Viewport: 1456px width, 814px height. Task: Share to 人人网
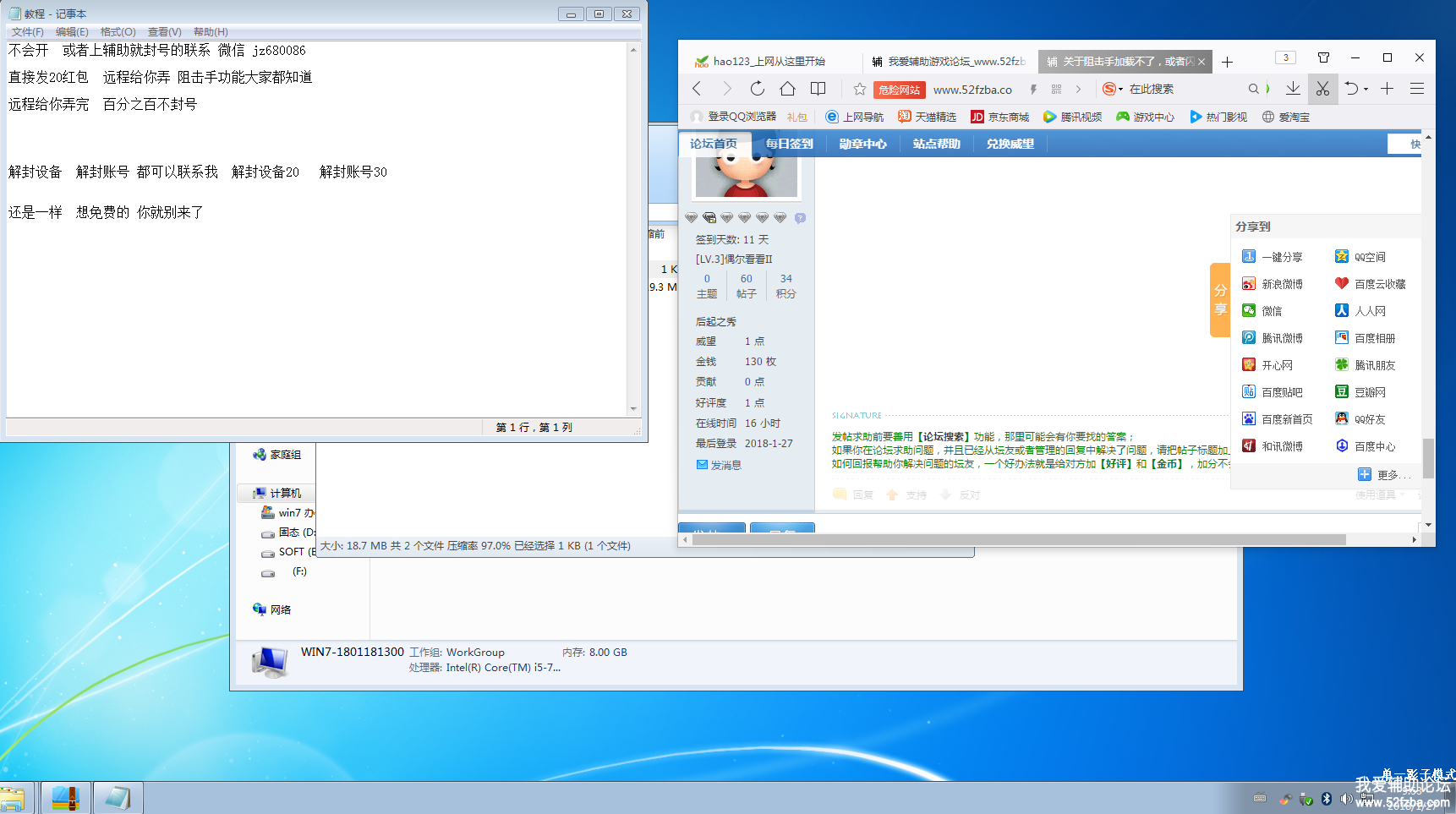click(1360, 311)
